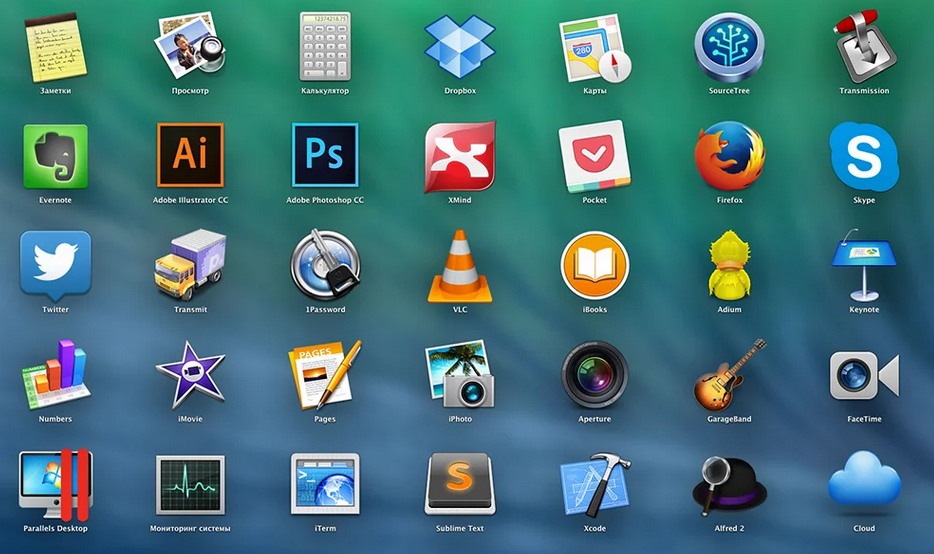Launch the Numbers spreadsheet app
The width and height of the screenshot is (934, 554).
click(55, 374)
